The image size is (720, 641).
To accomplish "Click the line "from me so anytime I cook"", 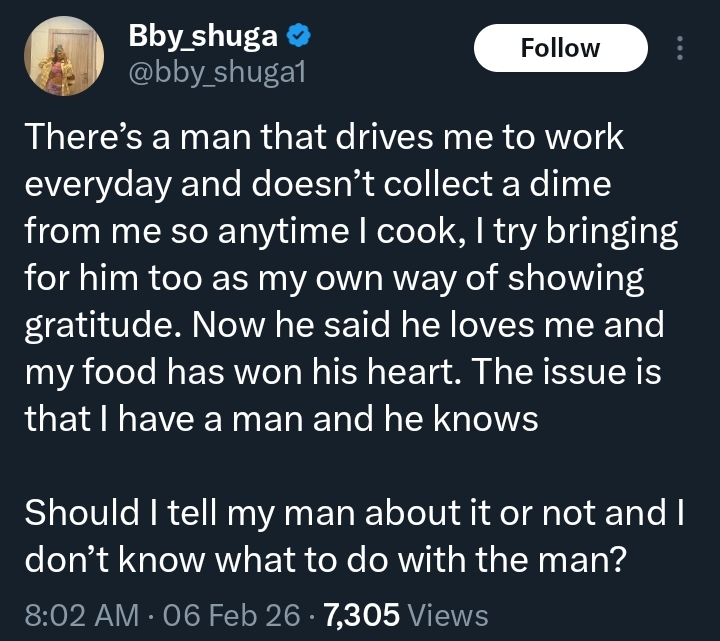I will (351, 232).
